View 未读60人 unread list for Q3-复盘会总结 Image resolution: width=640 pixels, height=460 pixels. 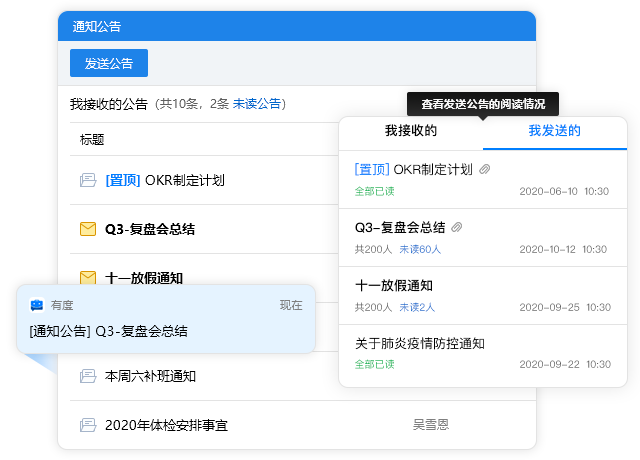[421, 248]
